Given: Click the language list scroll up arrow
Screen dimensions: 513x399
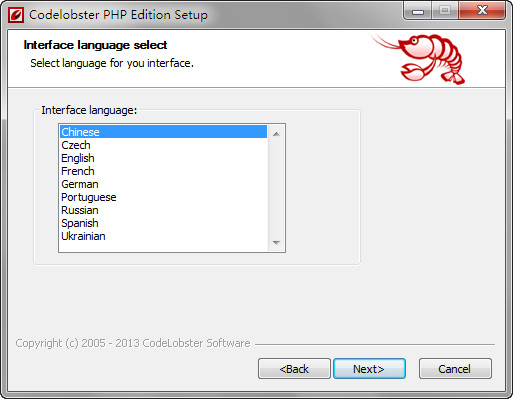Looking at the screenshot, I should coord(276,134).
